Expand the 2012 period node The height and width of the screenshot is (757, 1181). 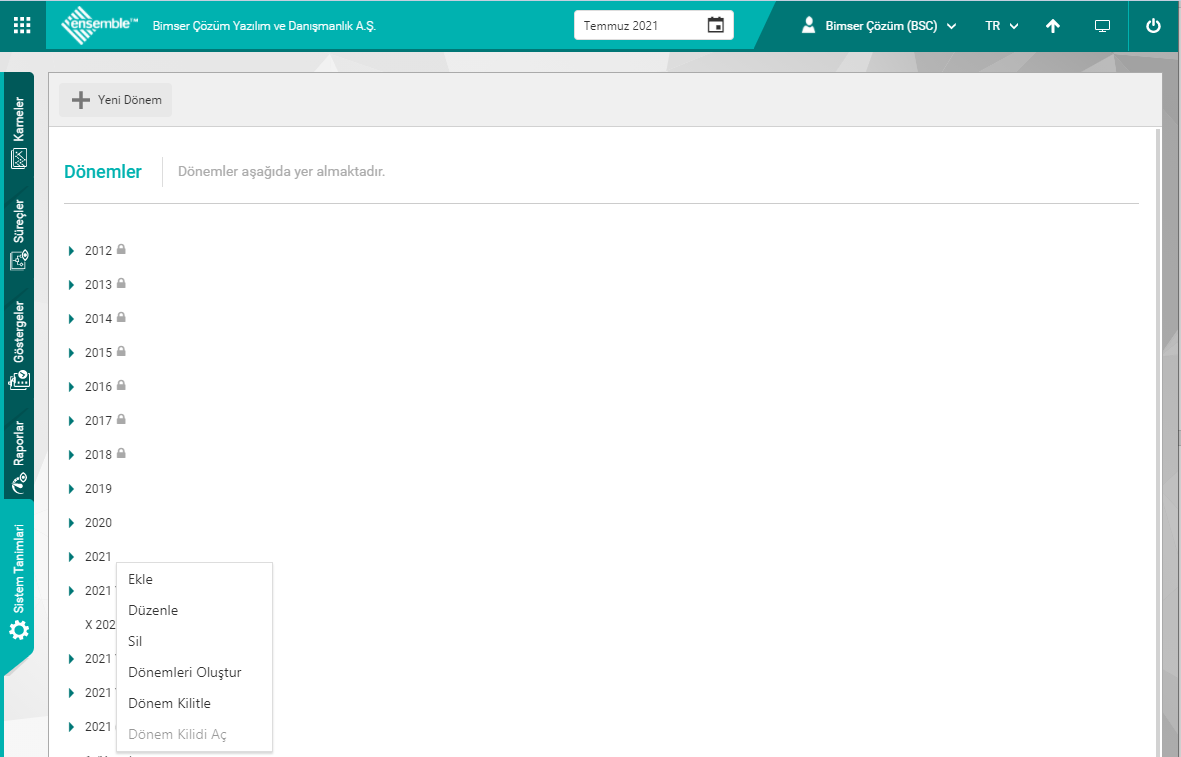pos(72,251)
